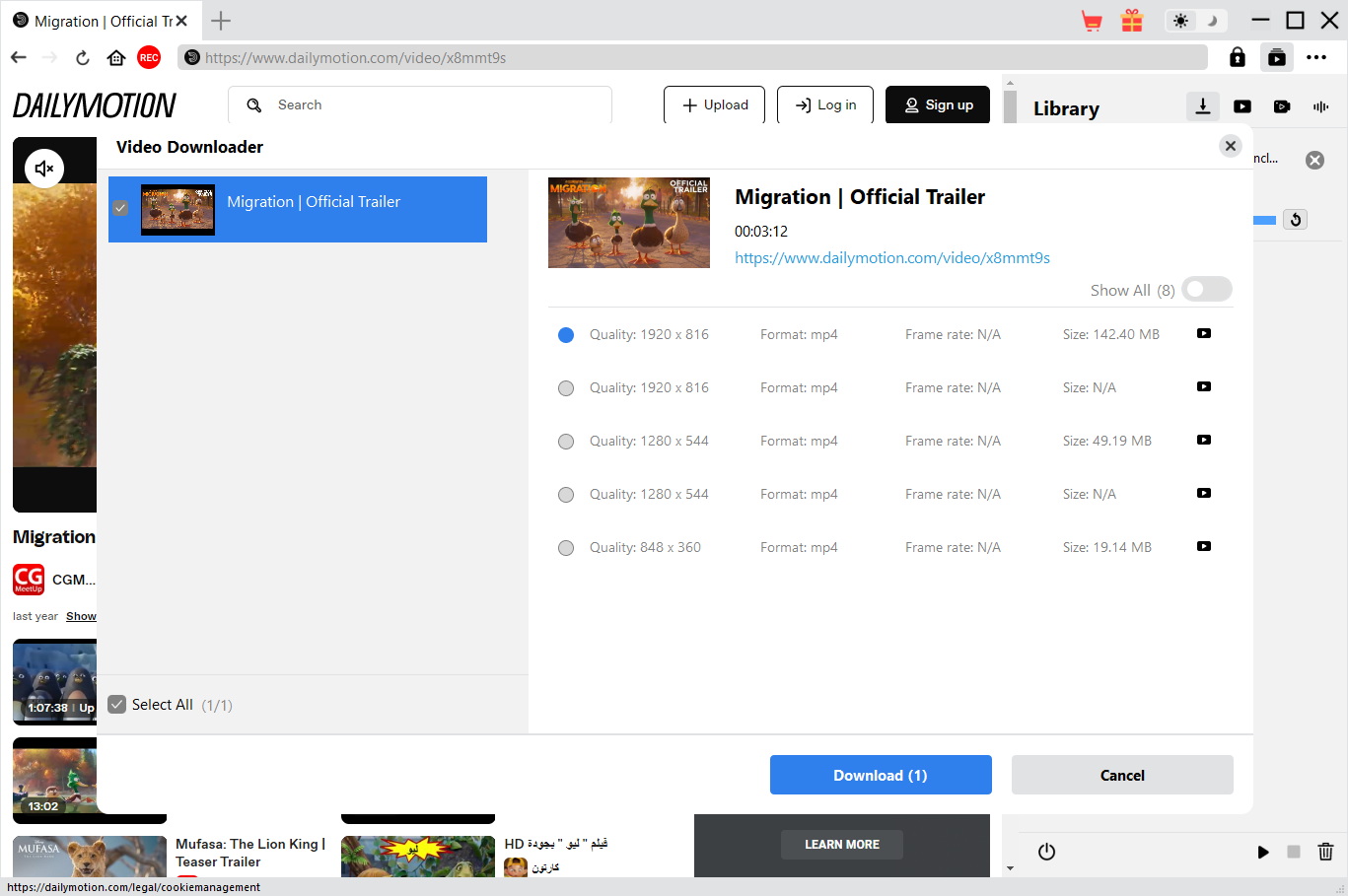Click video icon on 19.14 MB row
This screenshot has height=896, width=1348.
point(1204,546)
